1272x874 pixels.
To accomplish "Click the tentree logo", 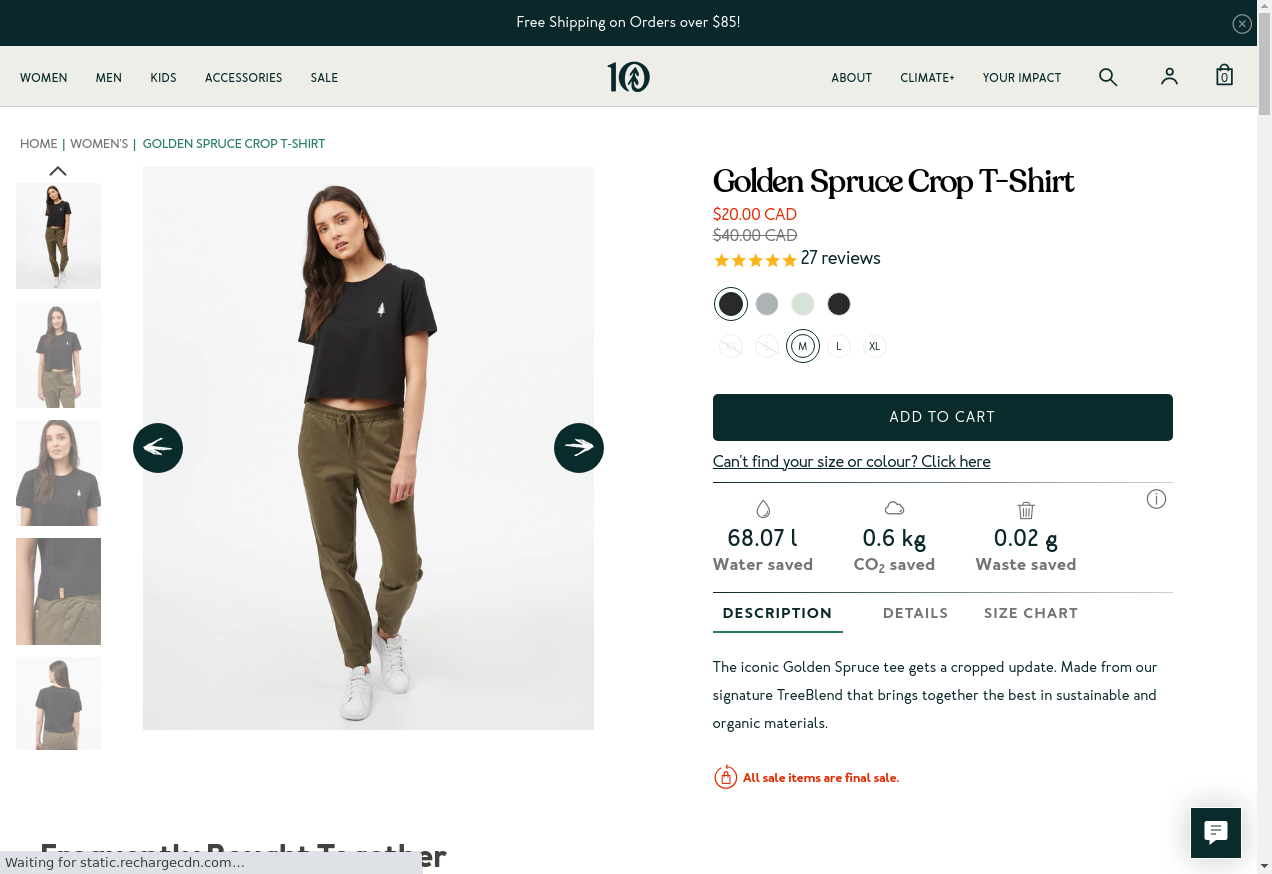I will [628, 77].
